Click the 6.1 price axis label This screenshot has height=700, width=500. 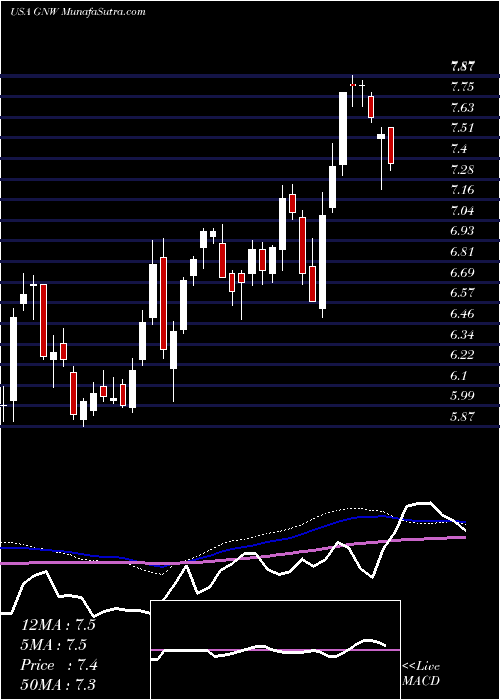459,376
